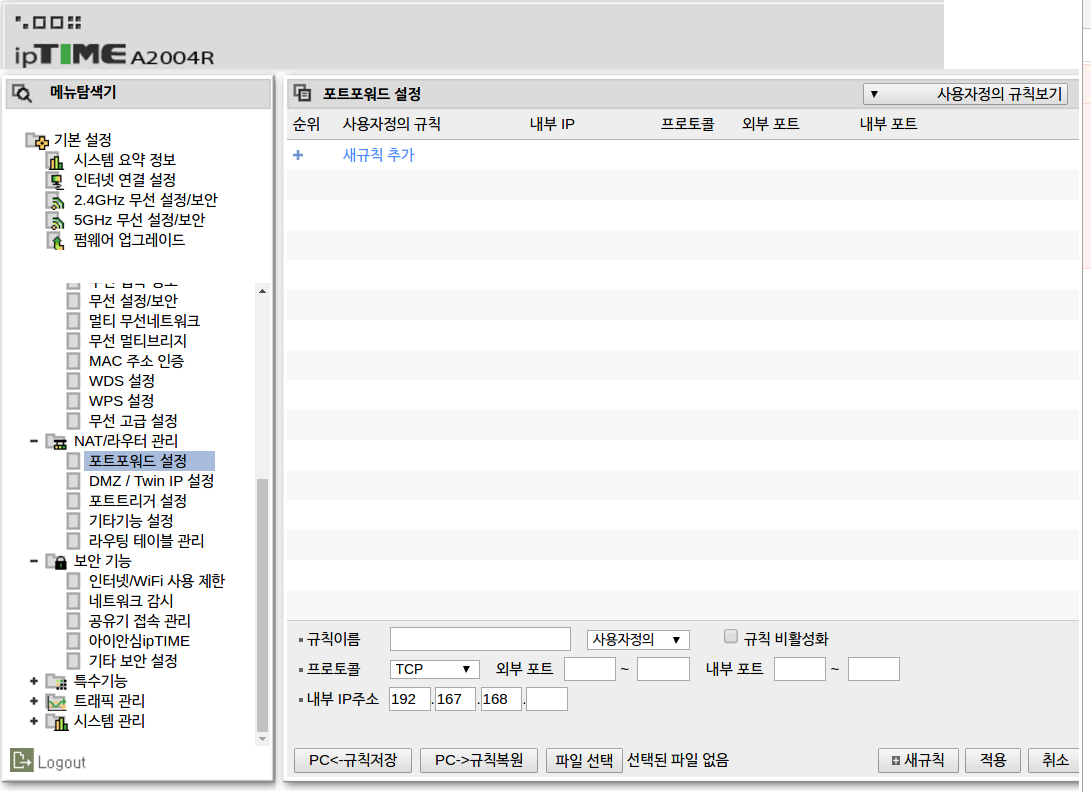1091x792 pixels.
Task: Click the 2.4GHz 무선 설정/보안 wireless icon
Action: 56,201
